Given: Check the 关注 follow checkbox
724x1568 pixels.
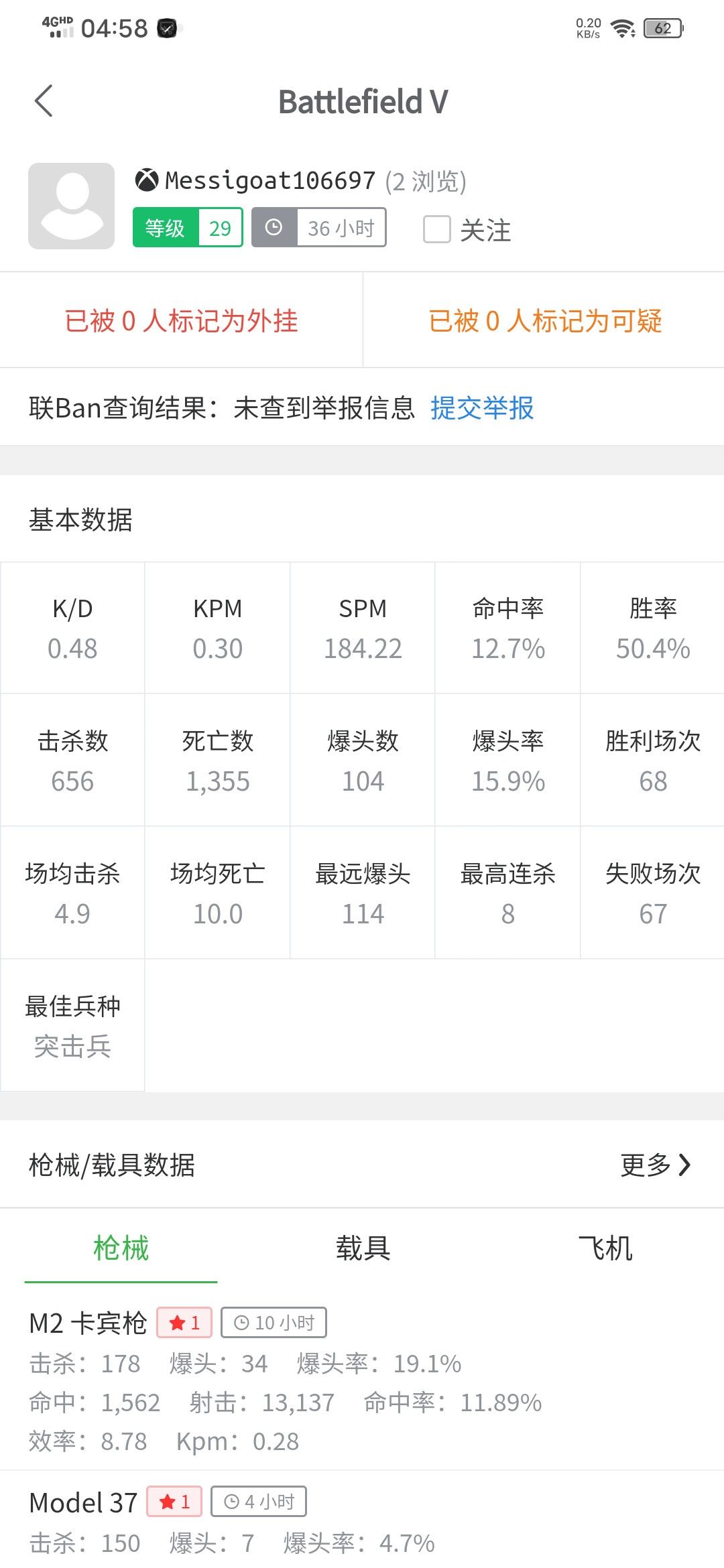Looking at the screenshot, I should tap(437, 229).
